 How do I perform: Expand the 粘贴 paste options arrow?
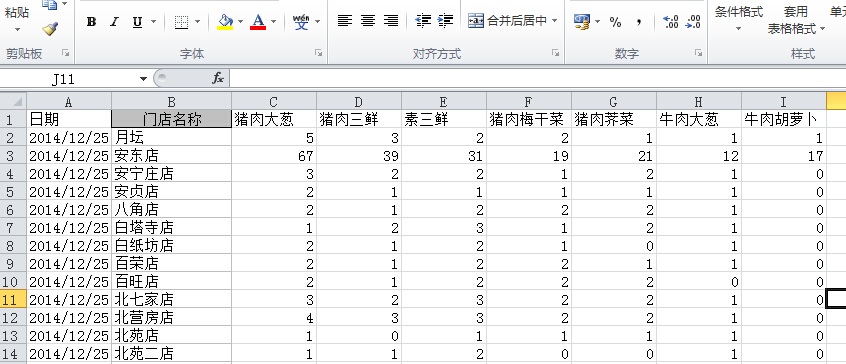(x=17, y=30)
